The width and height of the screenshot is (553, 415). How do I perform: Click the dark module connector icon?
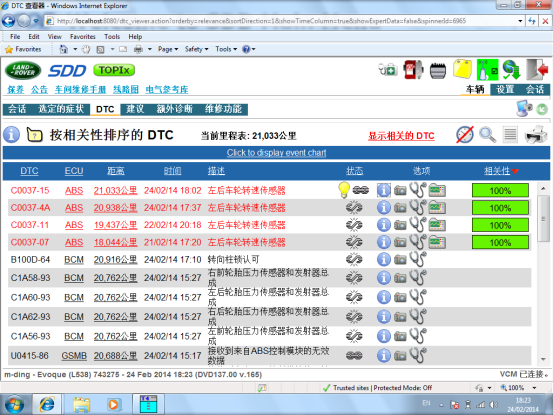click(x=438, y=70)
